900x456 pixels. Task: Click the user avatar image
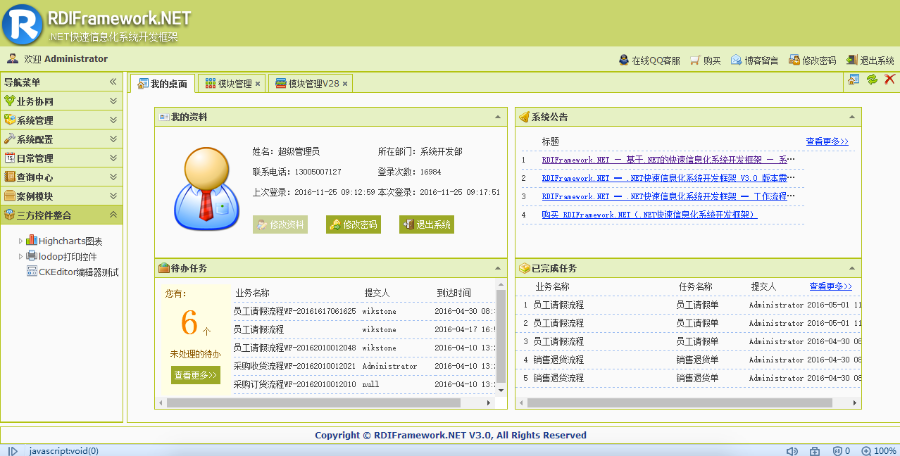[207, 188]
